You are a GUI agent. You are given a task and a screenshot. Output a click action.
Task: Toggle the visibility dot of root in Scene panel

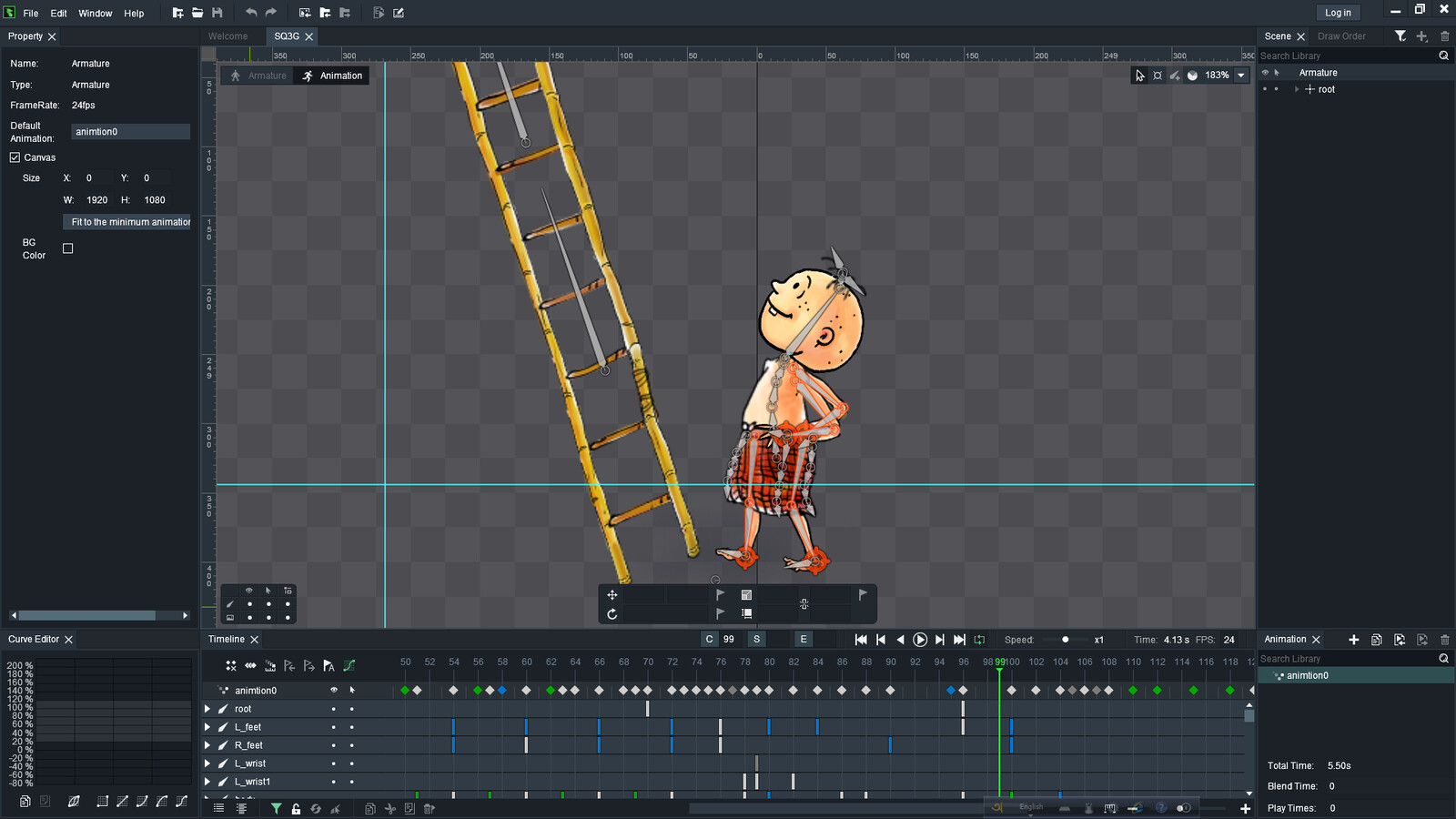tap(1265, 89)
